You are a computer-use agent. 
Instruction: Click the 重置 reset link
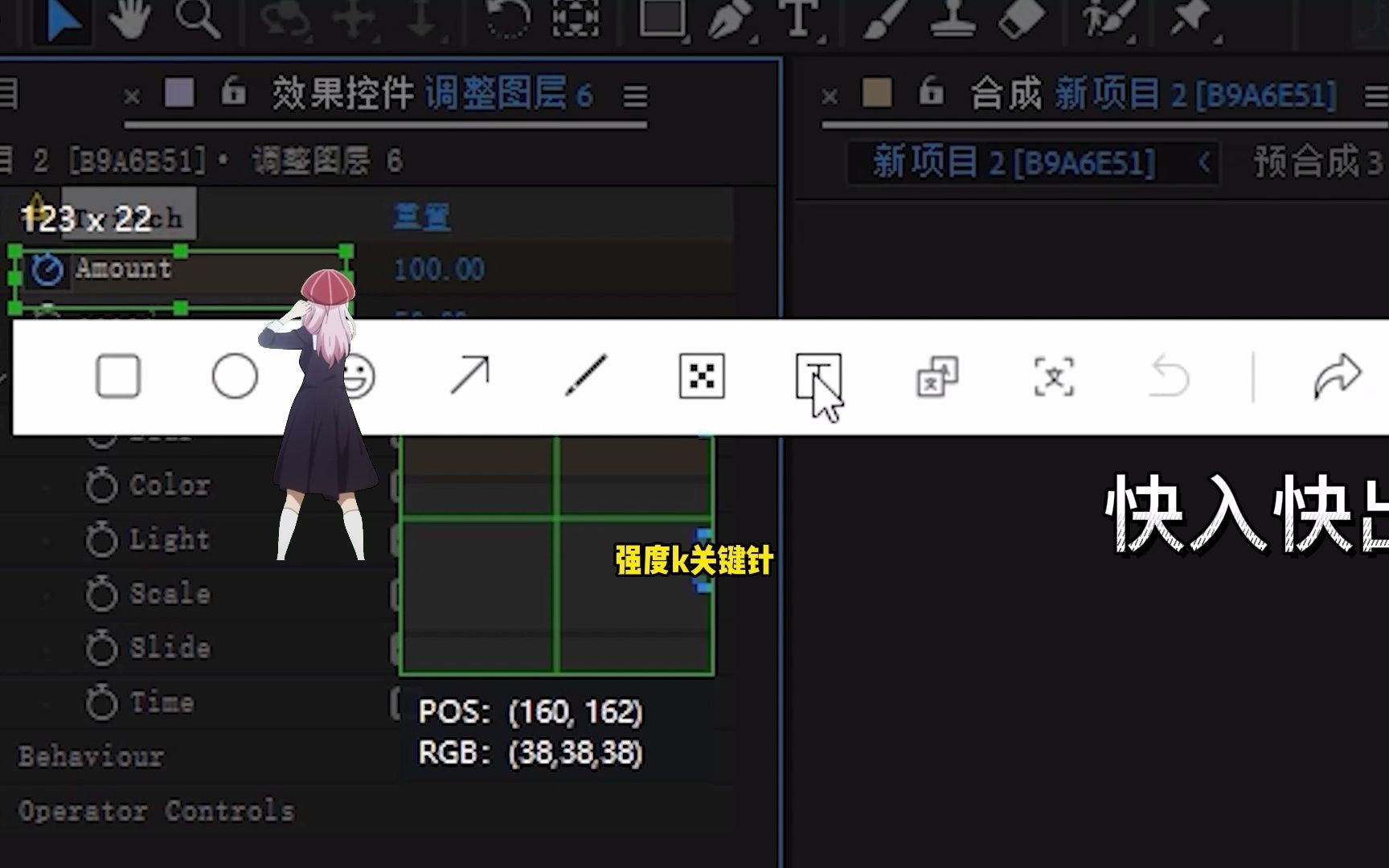click(421, 217)
